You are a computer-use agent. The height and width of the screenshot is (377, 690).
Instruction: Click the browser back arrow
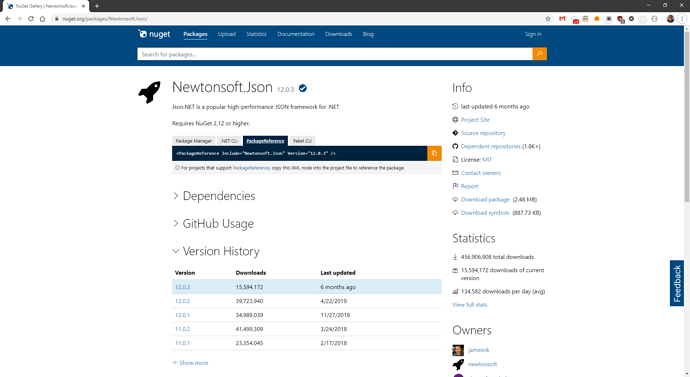coord(7,18)
